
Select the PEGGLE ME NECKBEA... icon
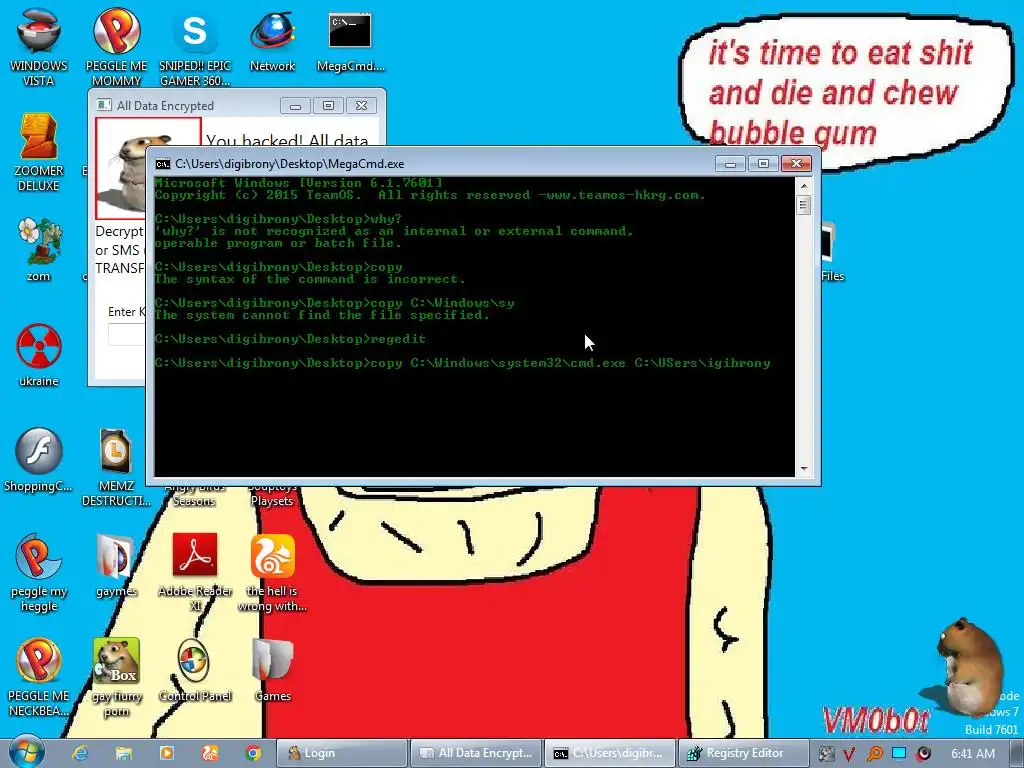click(39, 677)
